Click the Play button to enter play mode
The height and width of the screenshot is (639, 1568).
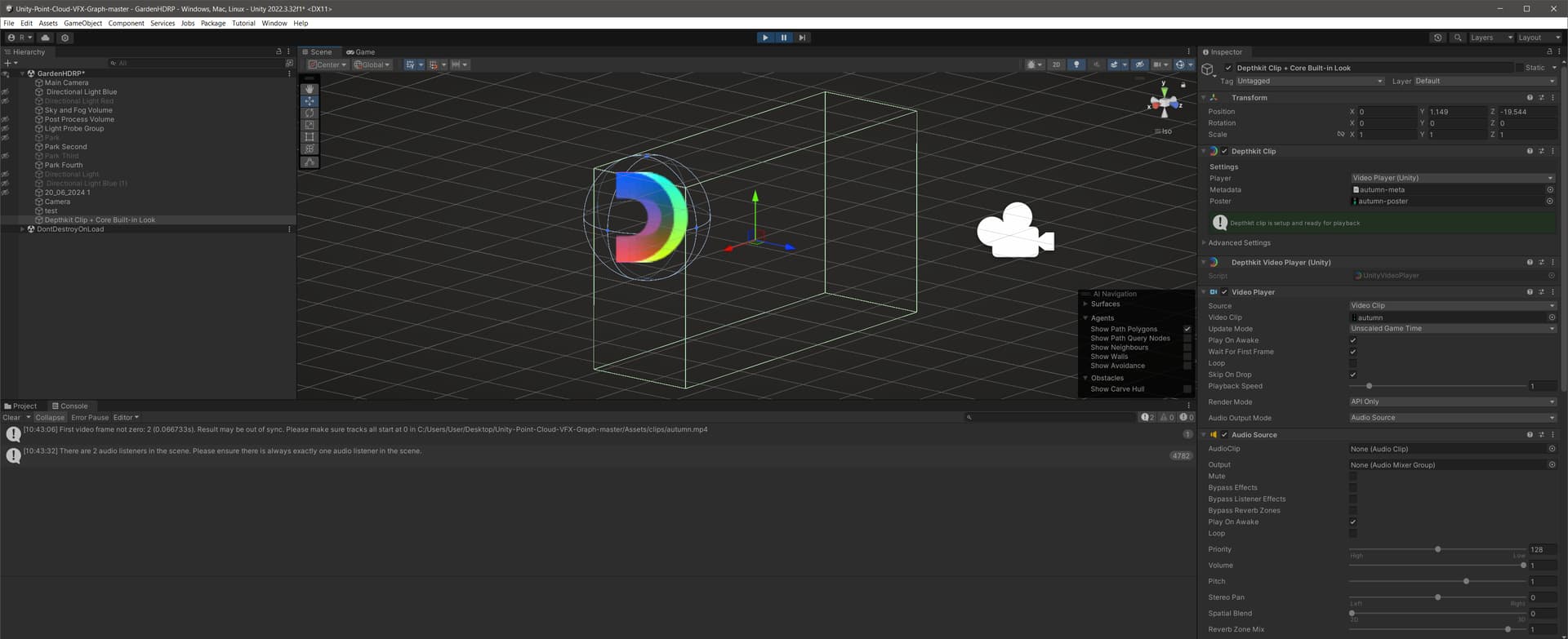pyautogui.click(x=765, y=38)
